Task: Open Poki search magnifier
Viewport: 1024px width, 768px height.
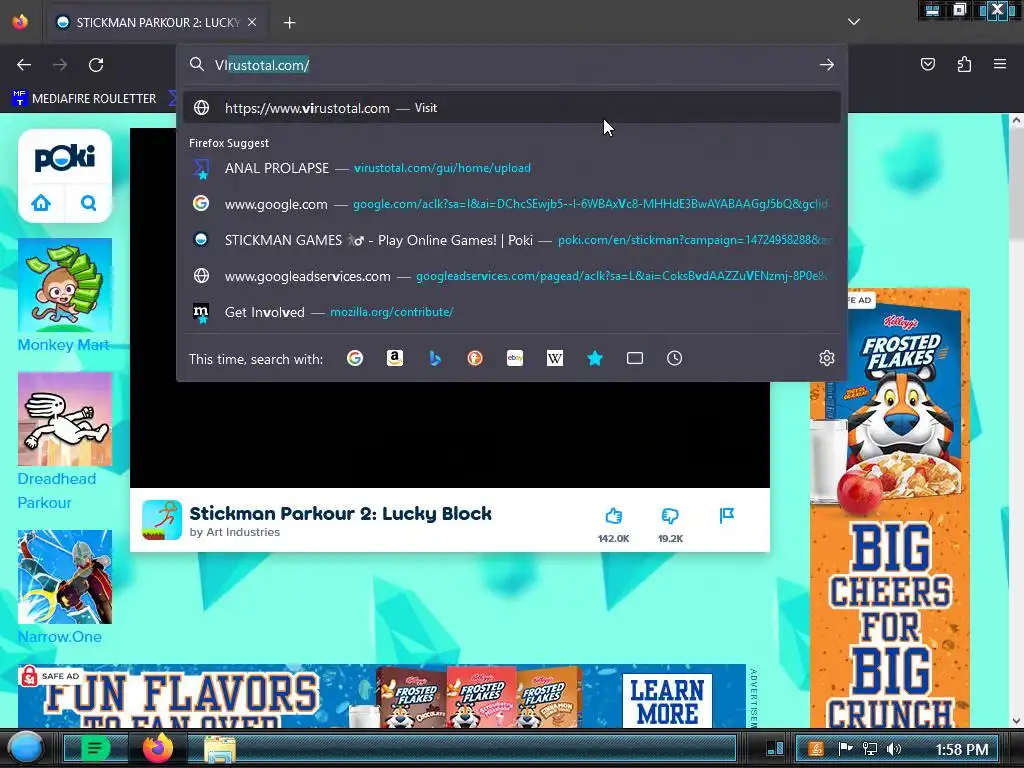Action: click(88, 203)
